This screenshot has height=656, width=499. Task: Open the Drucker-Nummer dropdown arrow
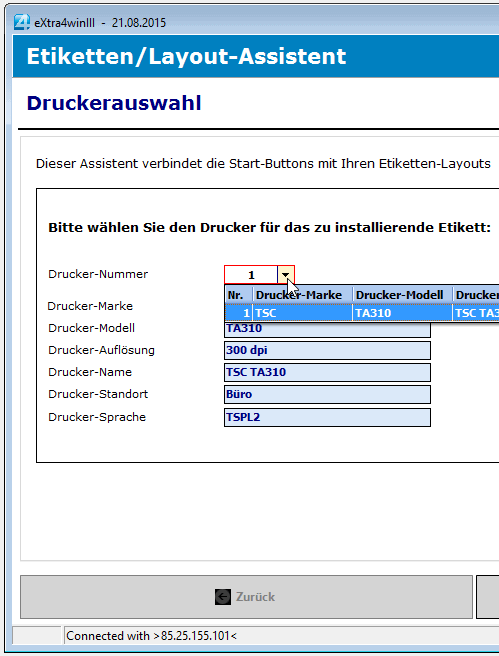tap(286, 275)
